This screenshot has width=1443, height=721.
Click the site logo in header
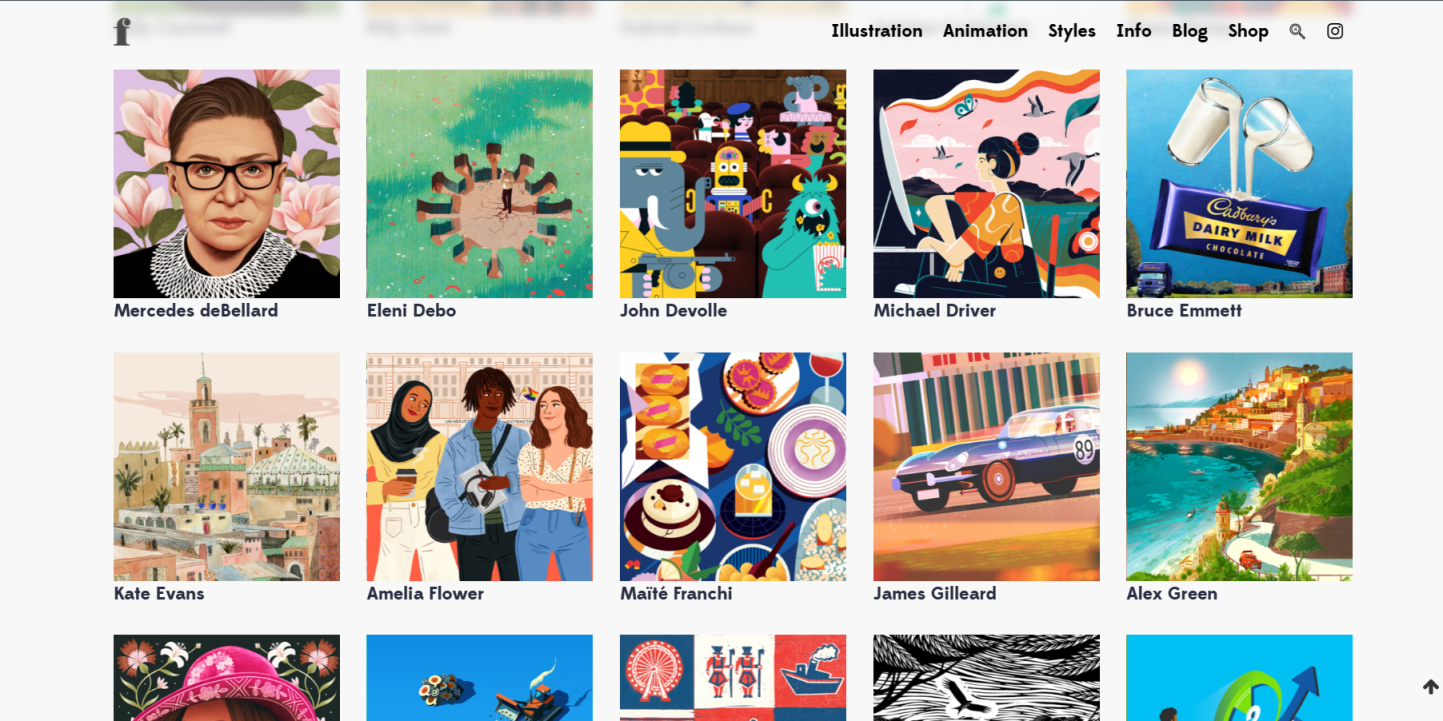122,31
